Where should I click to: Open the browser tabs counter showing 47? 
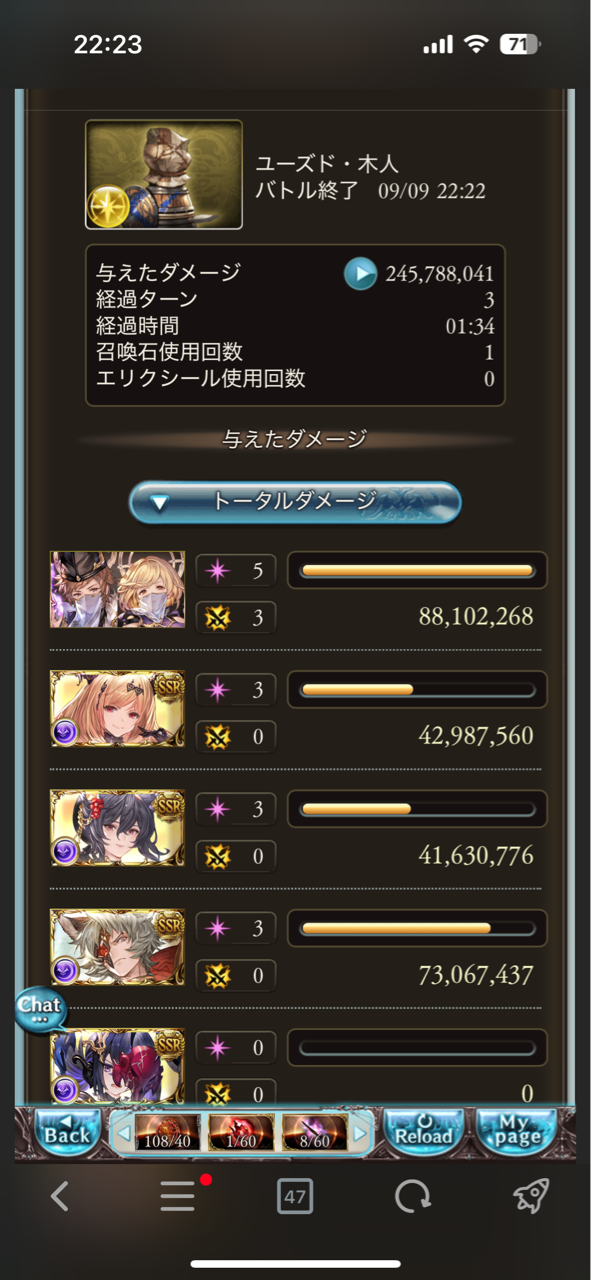pyautogui.click(x=295, y=1196)
